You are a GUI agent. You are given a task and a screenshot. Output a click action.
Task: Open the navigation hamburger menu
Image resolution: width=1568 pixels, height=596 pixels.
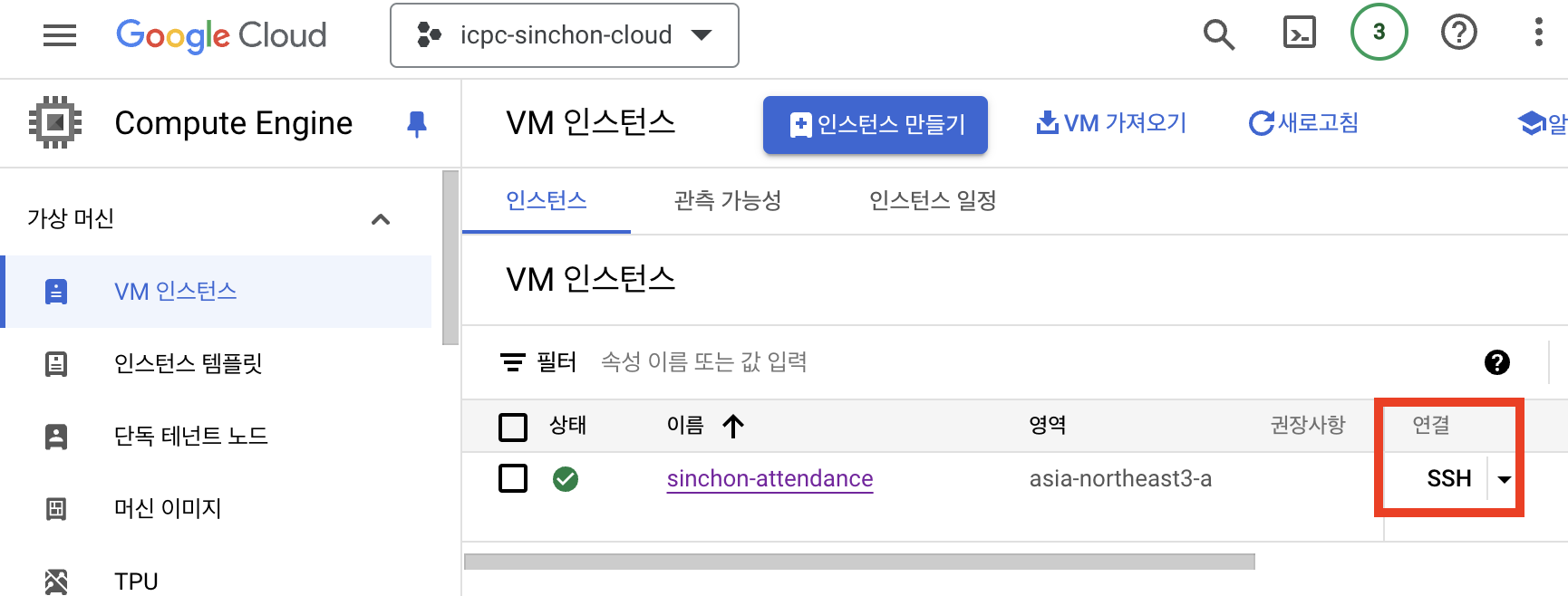coord(60,34)
